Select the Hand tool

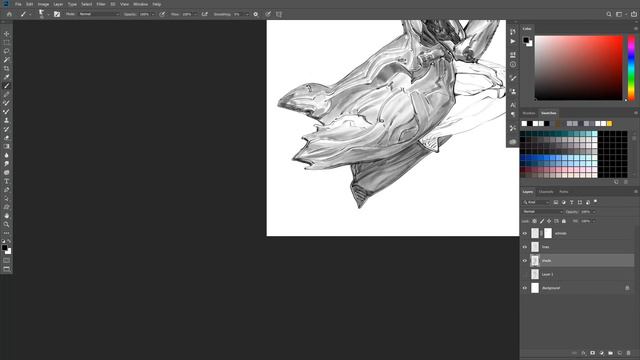pos(7,216)
